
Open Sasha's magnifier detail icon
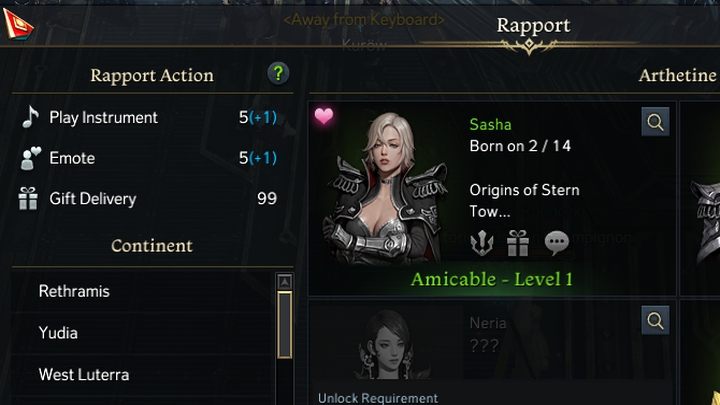click(656, 122)
